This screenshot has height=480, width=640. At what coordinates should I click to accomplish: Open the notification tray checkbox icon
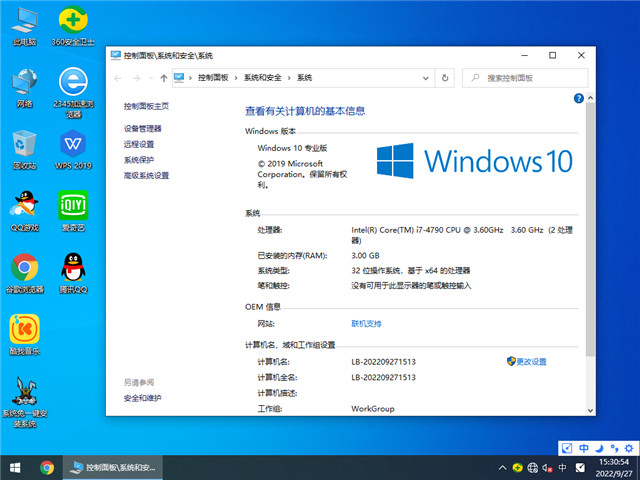(580, 468)
